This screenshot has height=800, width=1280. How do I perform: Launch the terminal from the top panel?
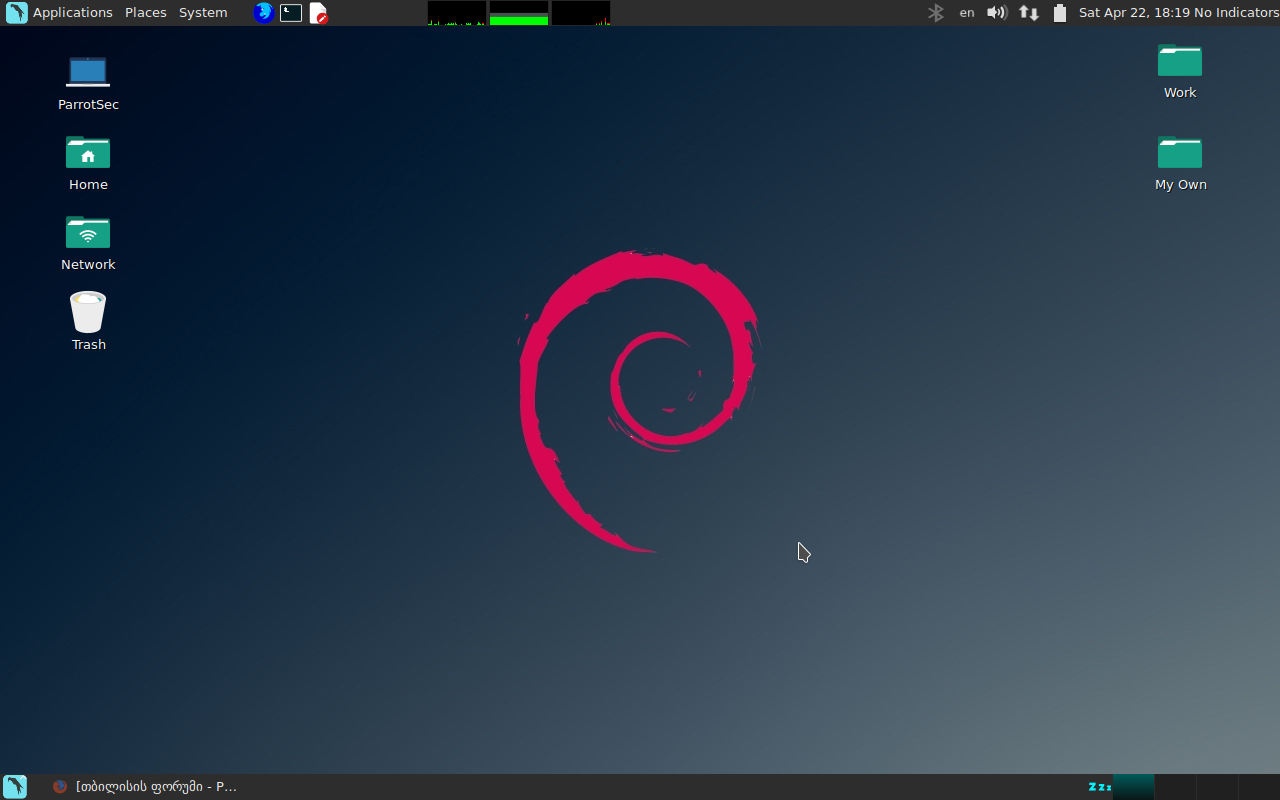pos(291,13)
